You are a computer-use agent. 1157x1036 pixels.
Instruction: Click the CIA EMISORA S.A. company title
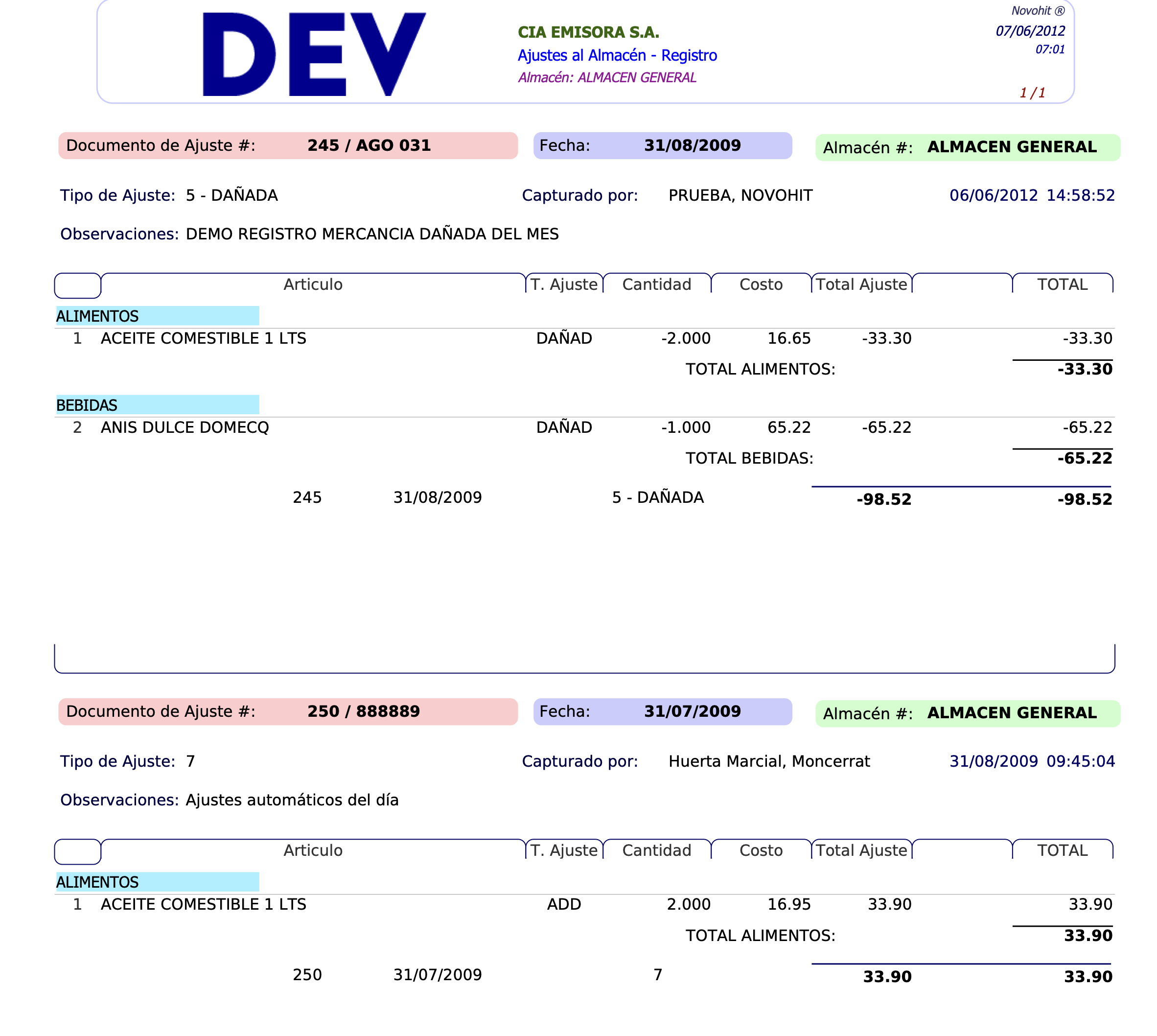(x=588, y=32)
